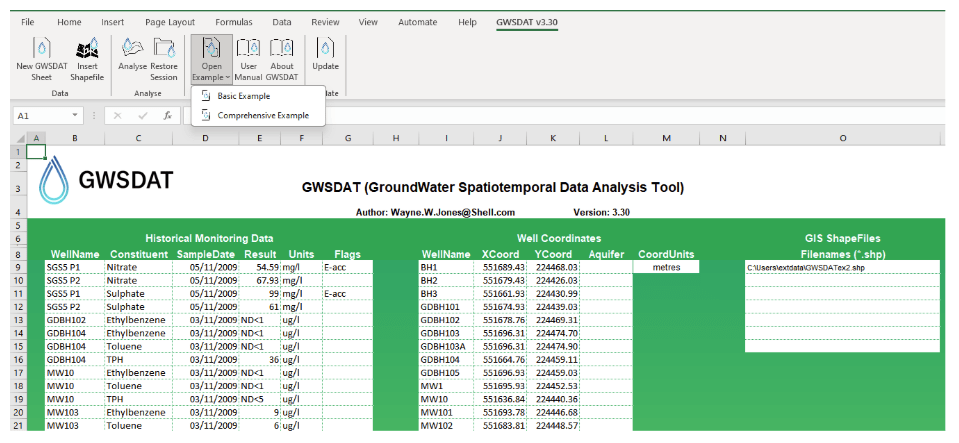Click the SampleDate column header cell
Screen dimensions: 959x443
tap(206, 255)
